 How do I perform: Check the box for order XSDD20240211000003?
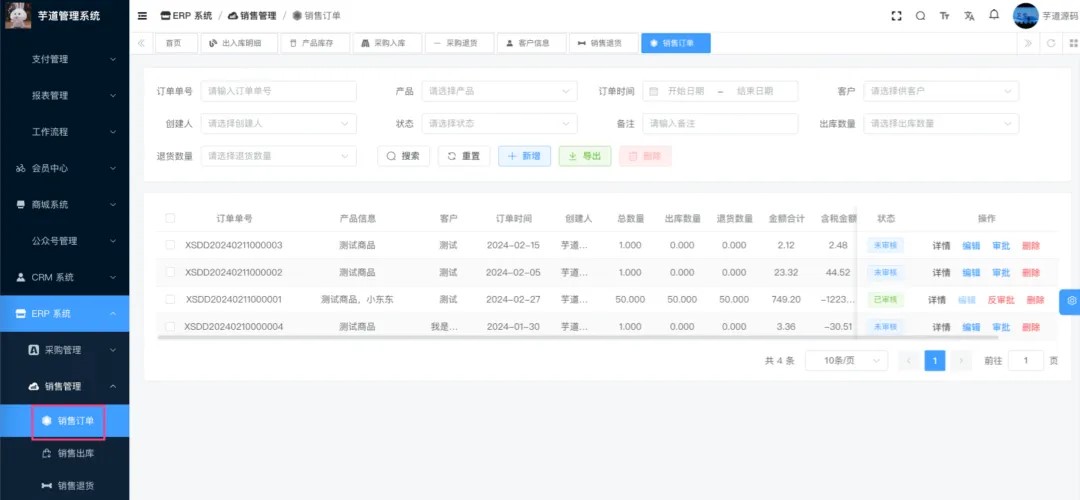click(x=170, y=245)
